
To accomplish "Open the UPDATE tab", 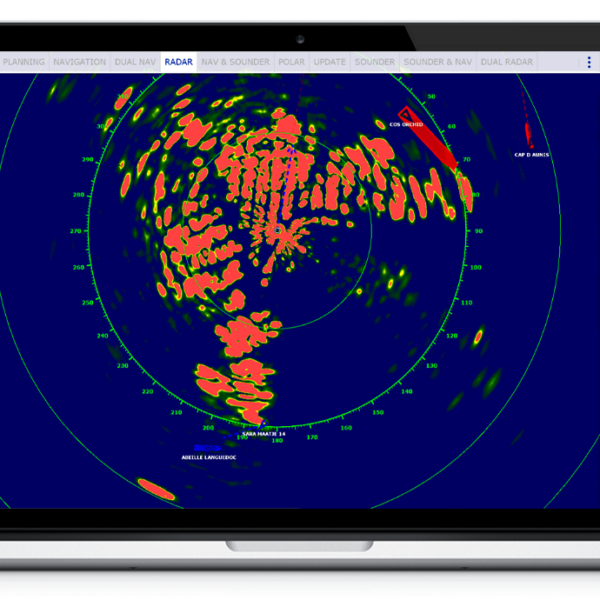I will click(329, 62).
